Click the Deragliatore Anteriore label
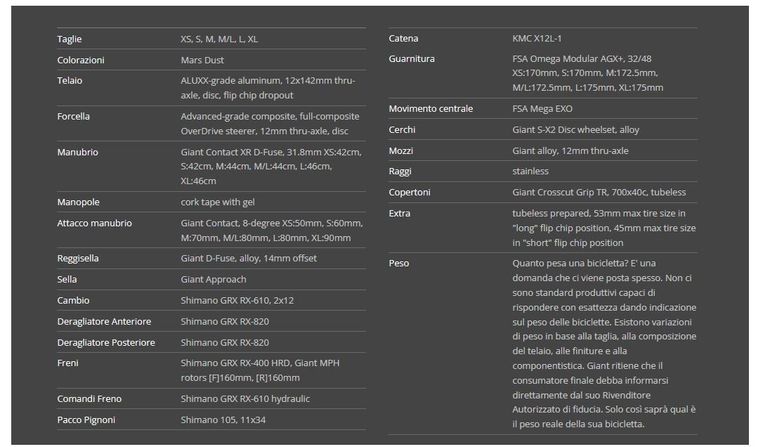 click(x=104, y=321)
